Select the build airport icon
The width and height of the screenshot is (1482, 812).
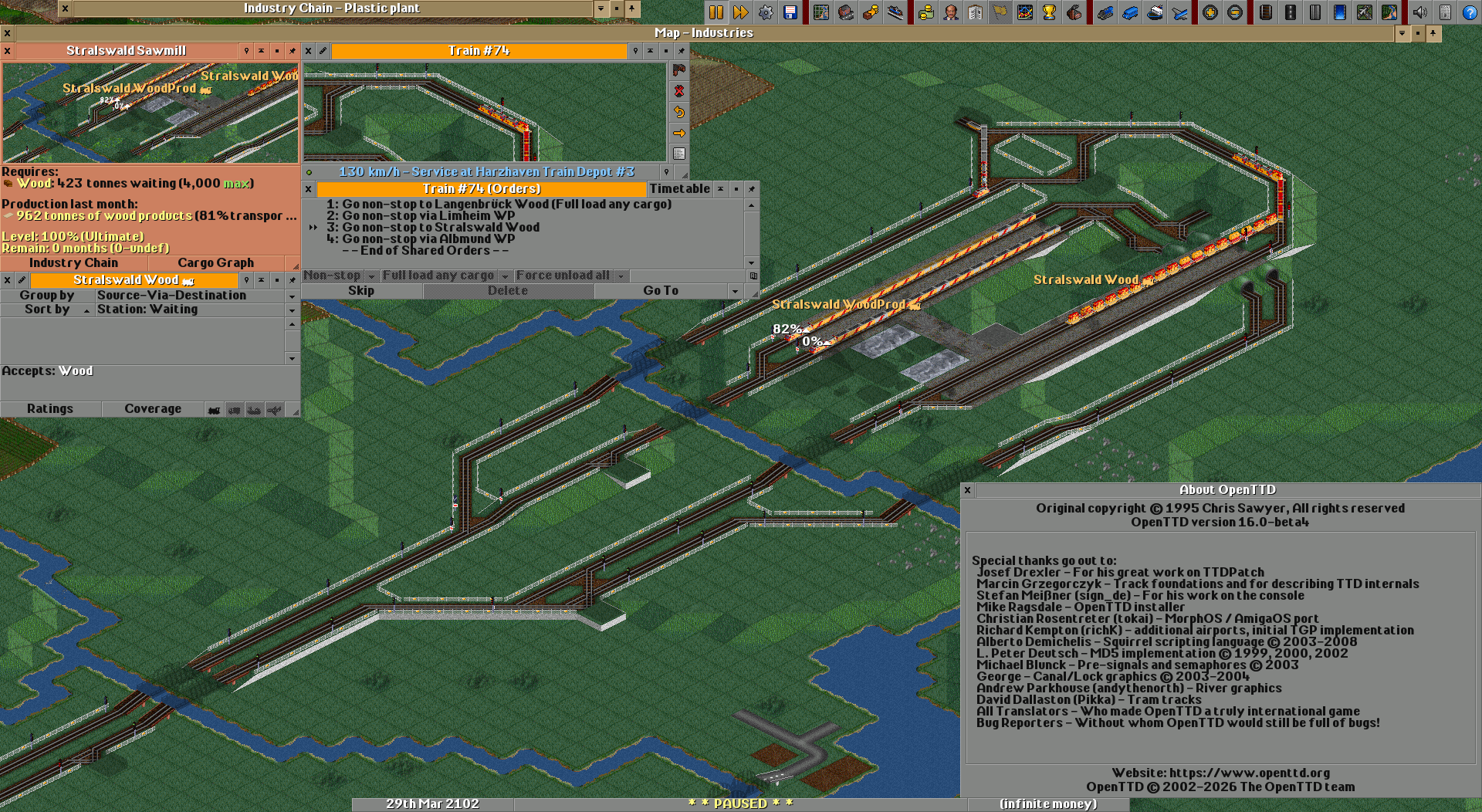1365,12
